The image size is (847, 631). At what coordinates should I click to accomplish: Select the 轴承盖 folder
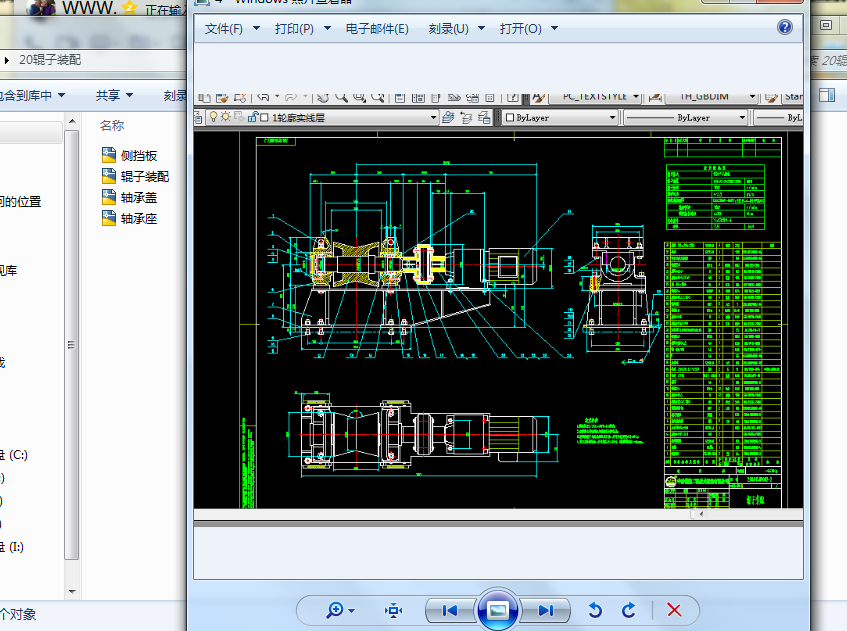[138, 197]
